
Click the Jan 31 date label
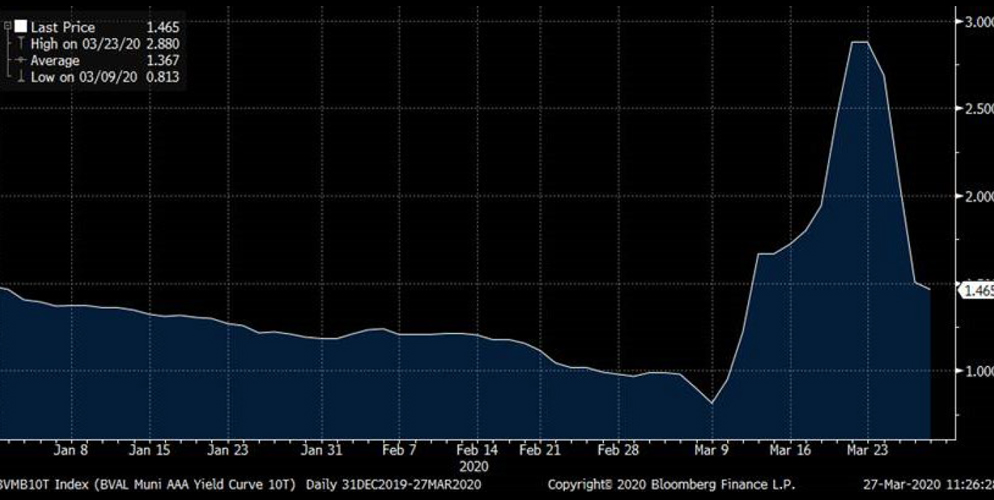pyautogui.click(x=321, y=450)
